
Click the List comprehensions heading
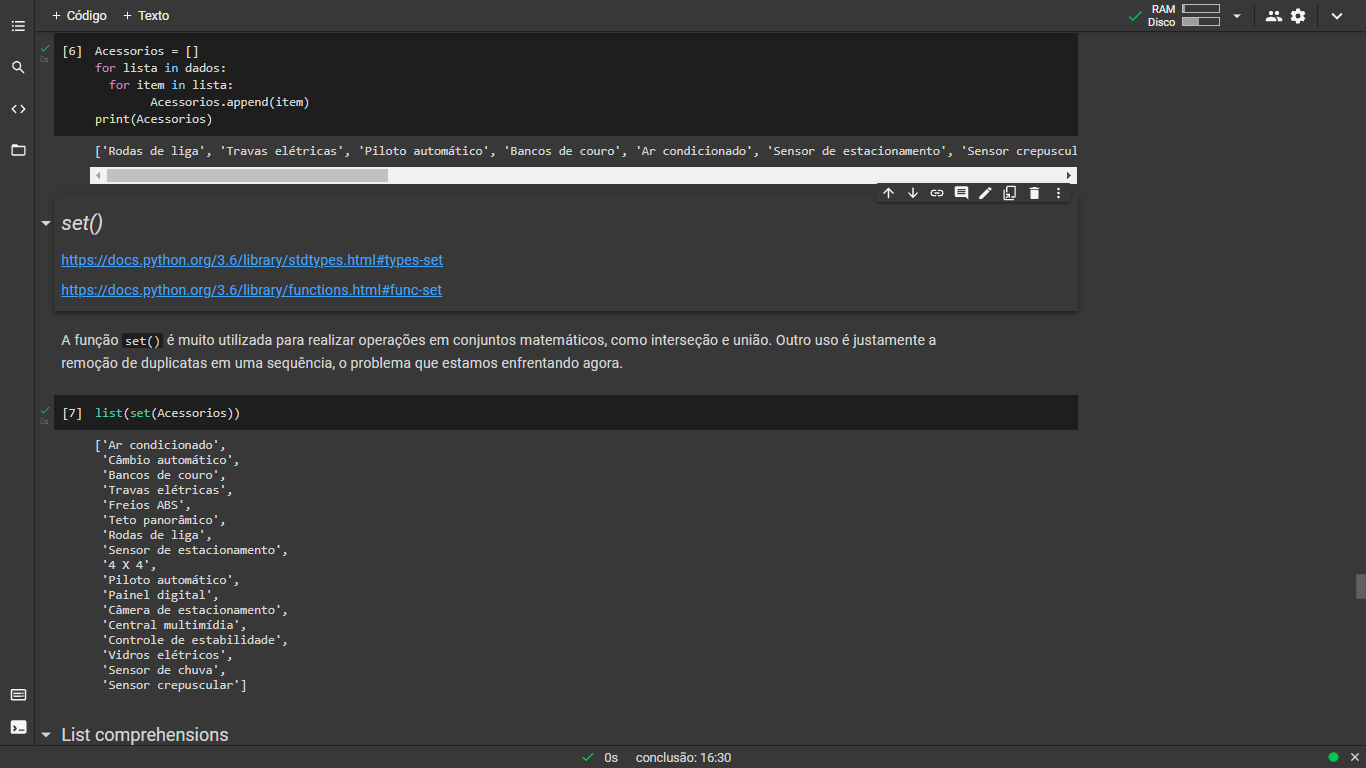[145, 735]
